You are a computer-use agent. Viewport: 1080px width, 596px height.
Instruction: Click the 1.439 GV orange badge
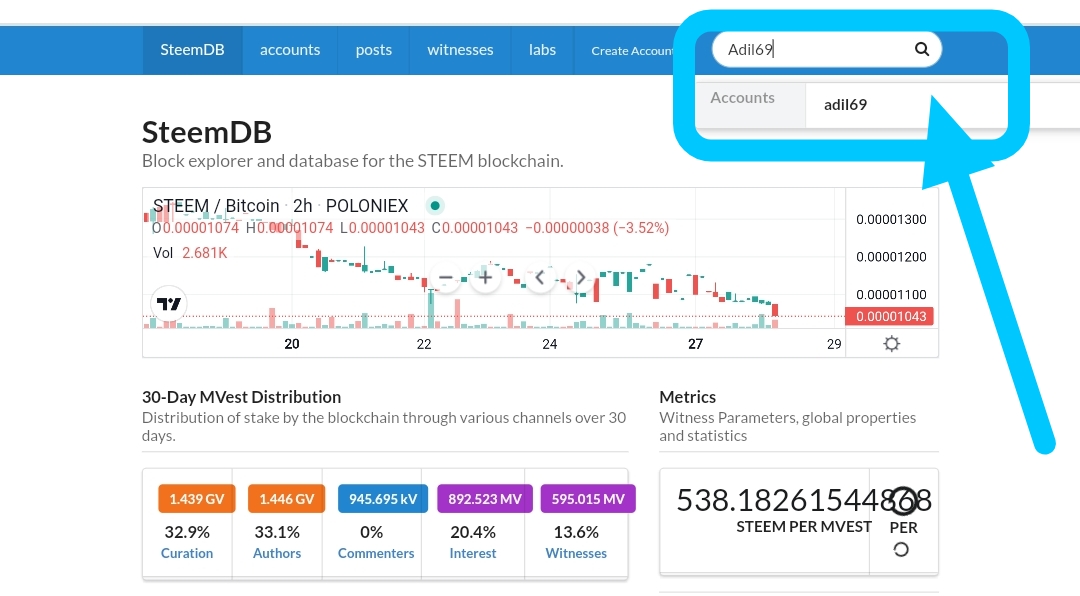point(196,499)
